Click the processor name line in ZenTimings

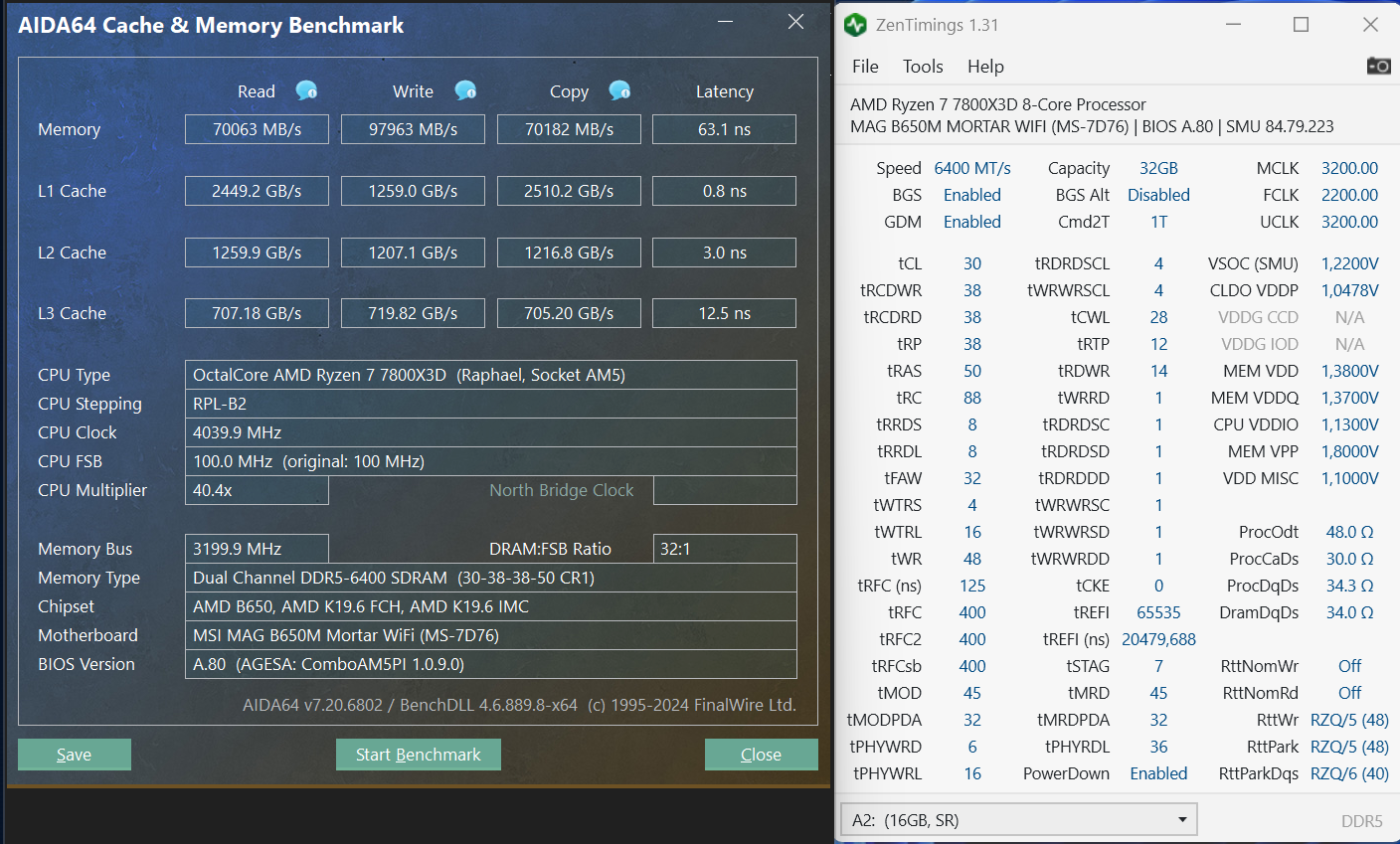[998, 104]
